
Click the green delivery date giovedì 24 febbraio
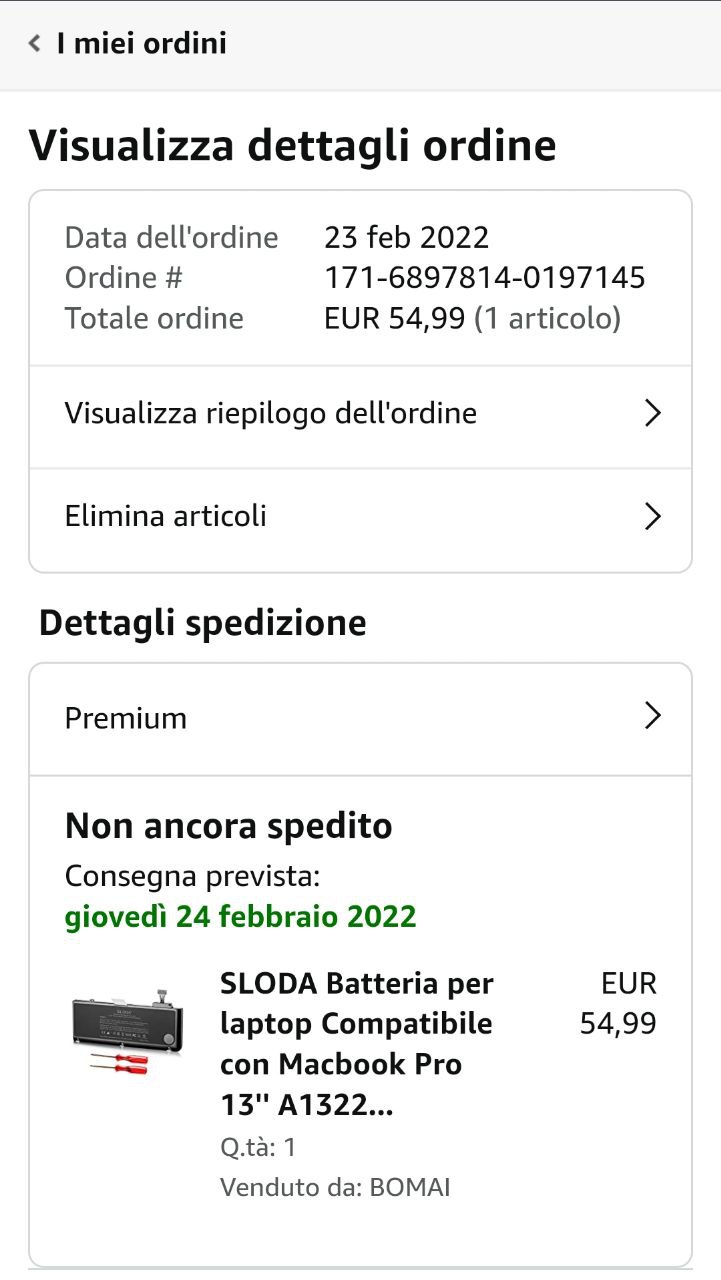click(240, 916)
